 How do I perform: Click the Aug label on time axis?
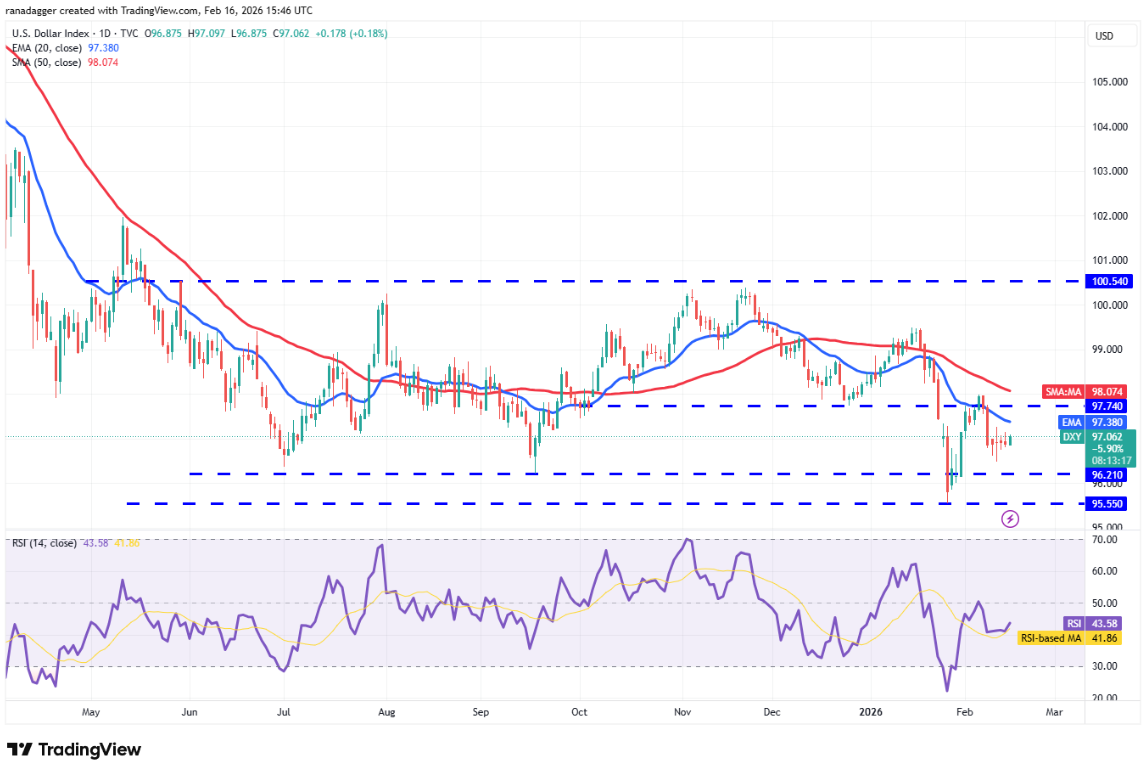tap(387, 713)
